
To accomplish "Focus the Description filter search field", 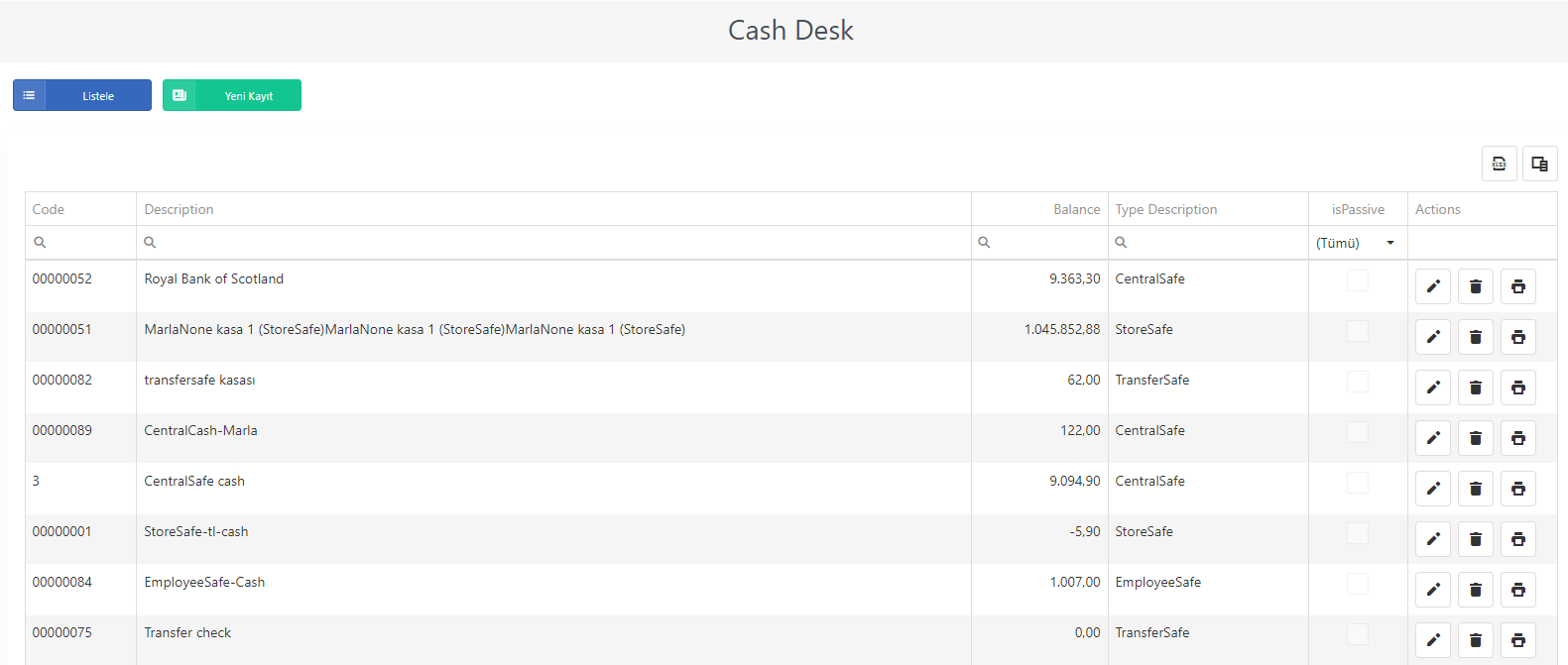I will 553,243.
